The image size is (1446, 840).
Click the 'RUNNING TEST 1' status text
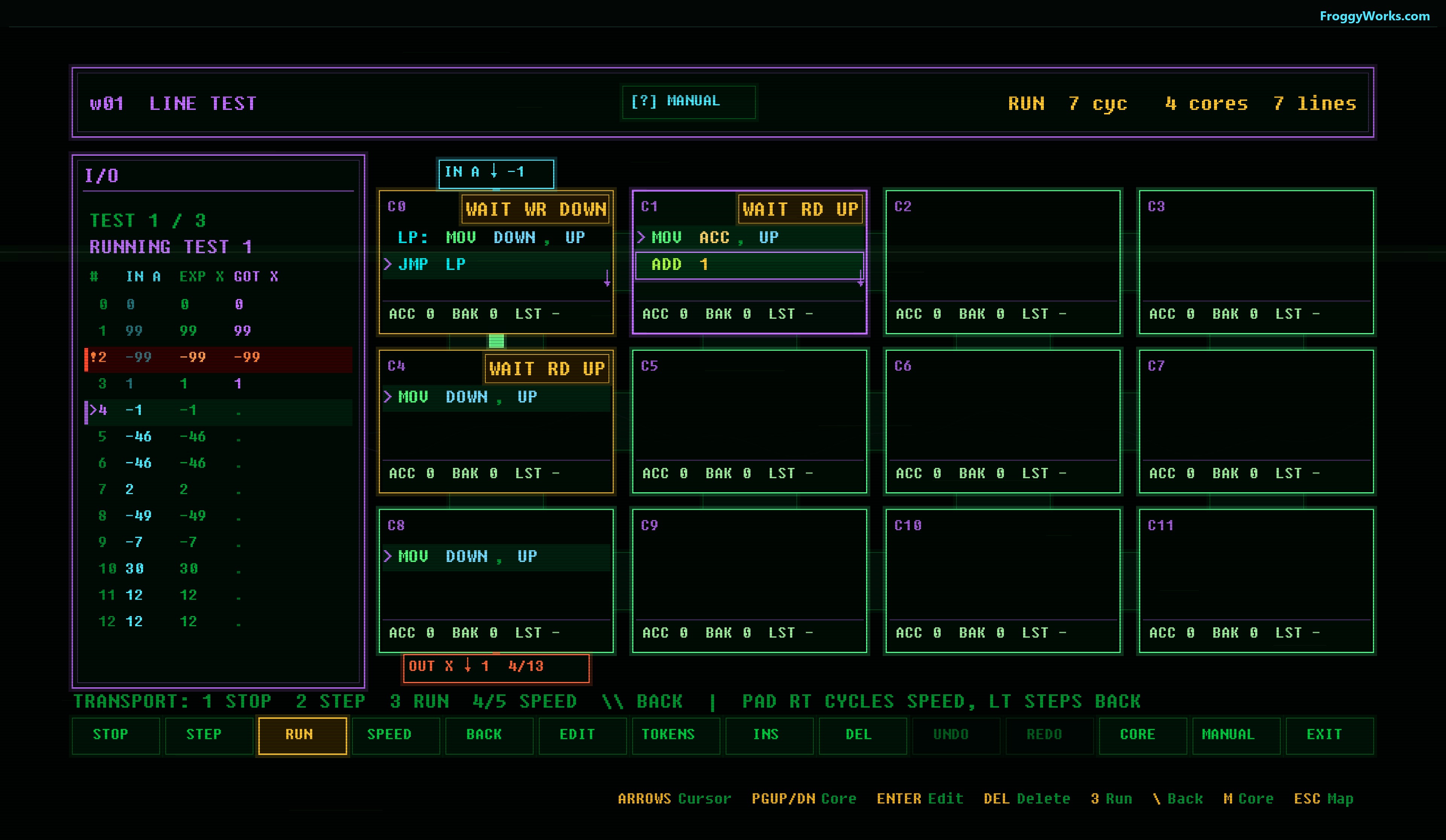(x=171, y=247)
